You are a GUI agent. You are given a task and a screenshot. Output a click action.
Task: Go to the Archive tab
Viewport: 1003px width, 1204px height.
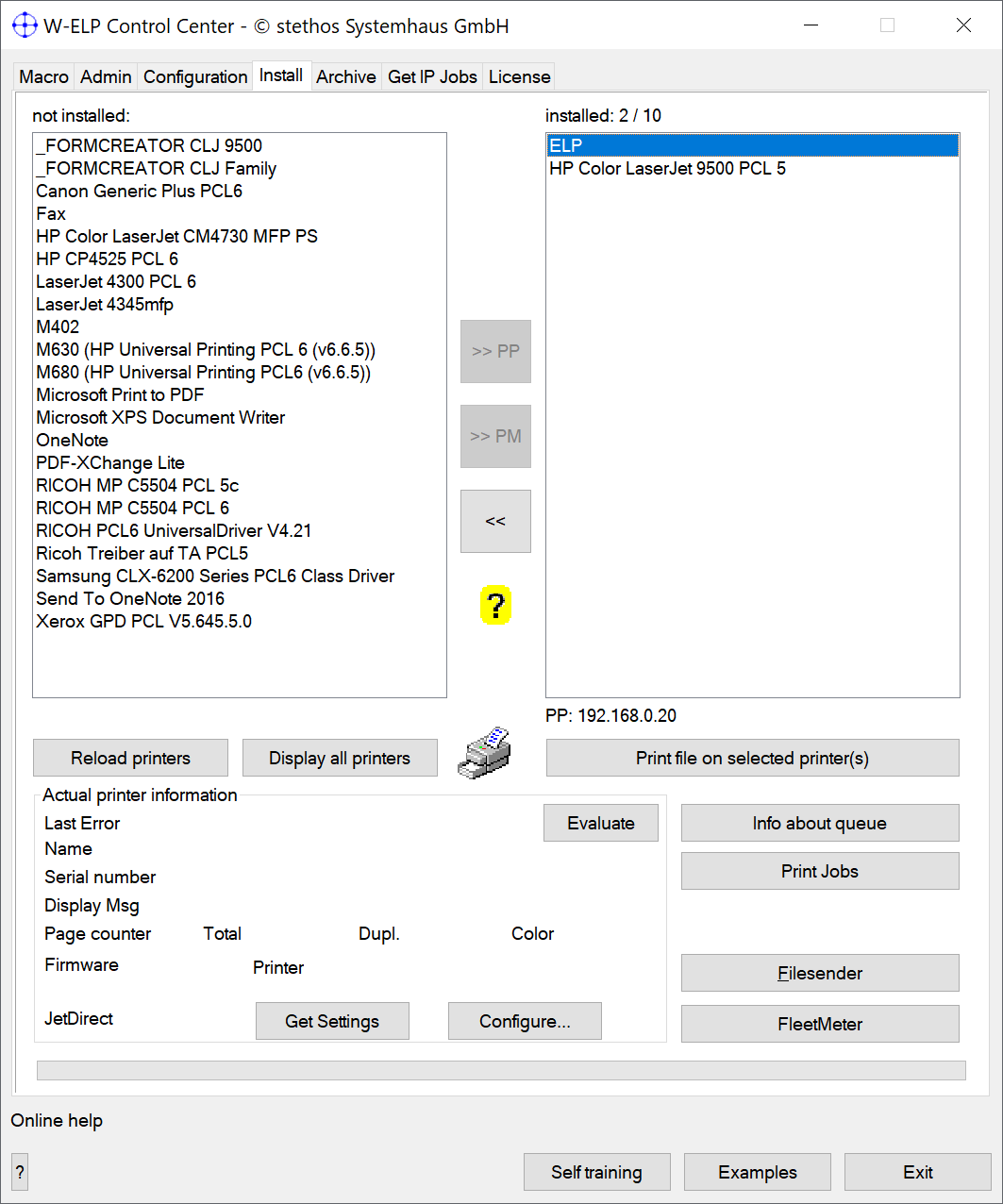coord(346,76)
